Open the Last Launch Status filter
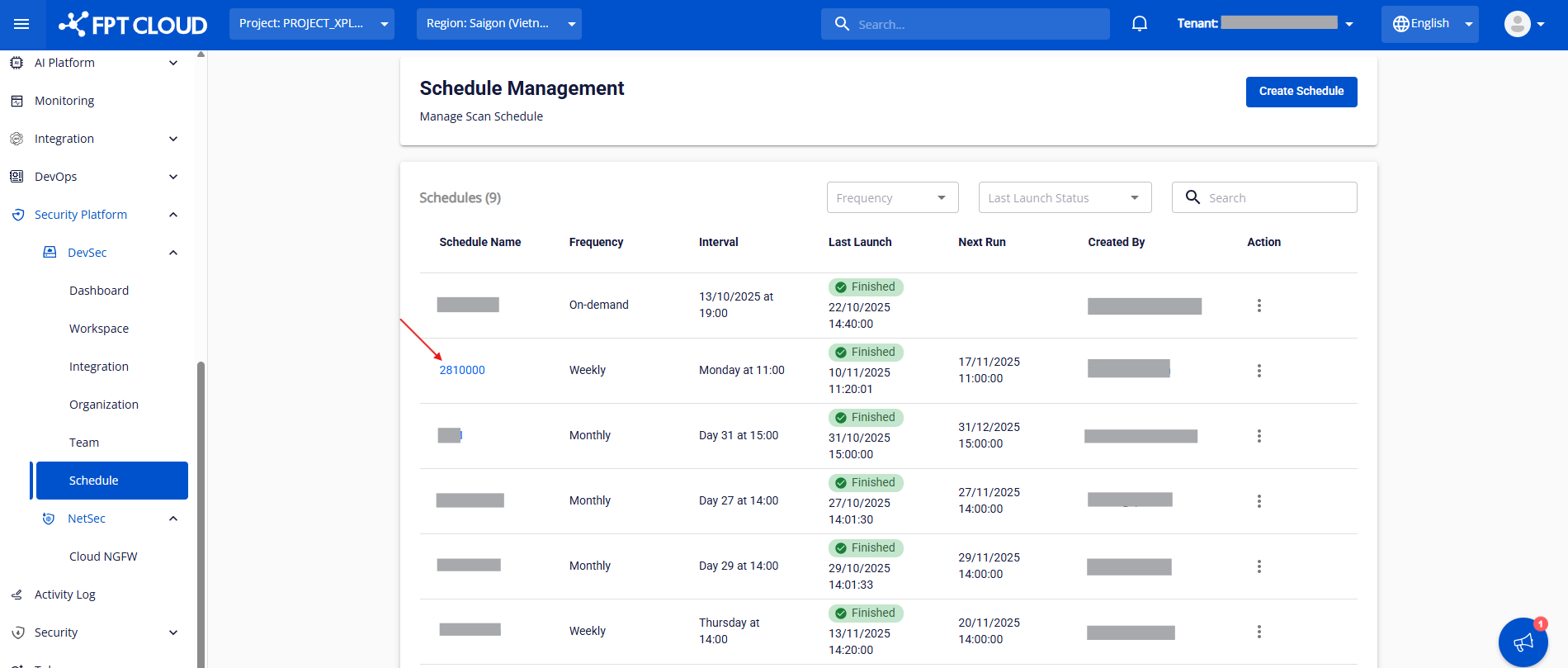Image resolution: width=1568 pixels, height=668 pixels. [x=1064, y=198]
